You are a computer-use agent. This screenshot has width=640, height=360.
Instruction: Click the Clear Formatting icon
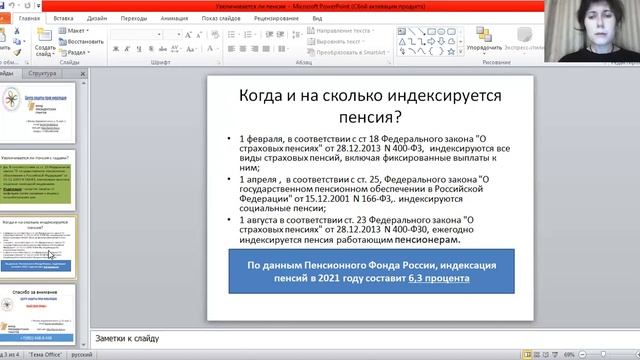coord(215,35)
